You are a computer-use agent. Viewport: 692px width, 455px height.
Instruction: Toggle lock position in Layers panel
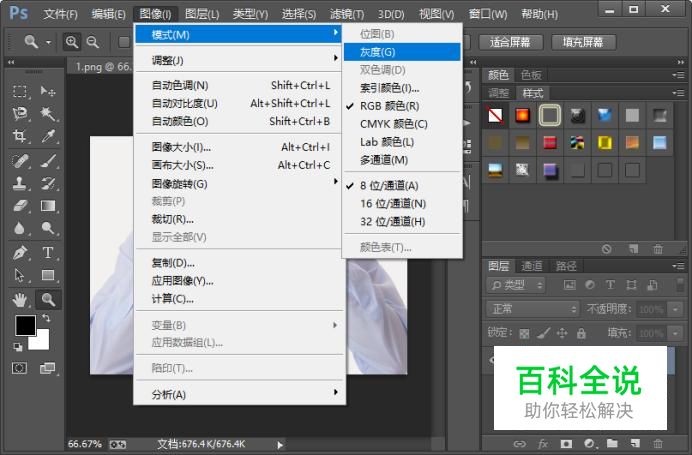pos(562,333)
